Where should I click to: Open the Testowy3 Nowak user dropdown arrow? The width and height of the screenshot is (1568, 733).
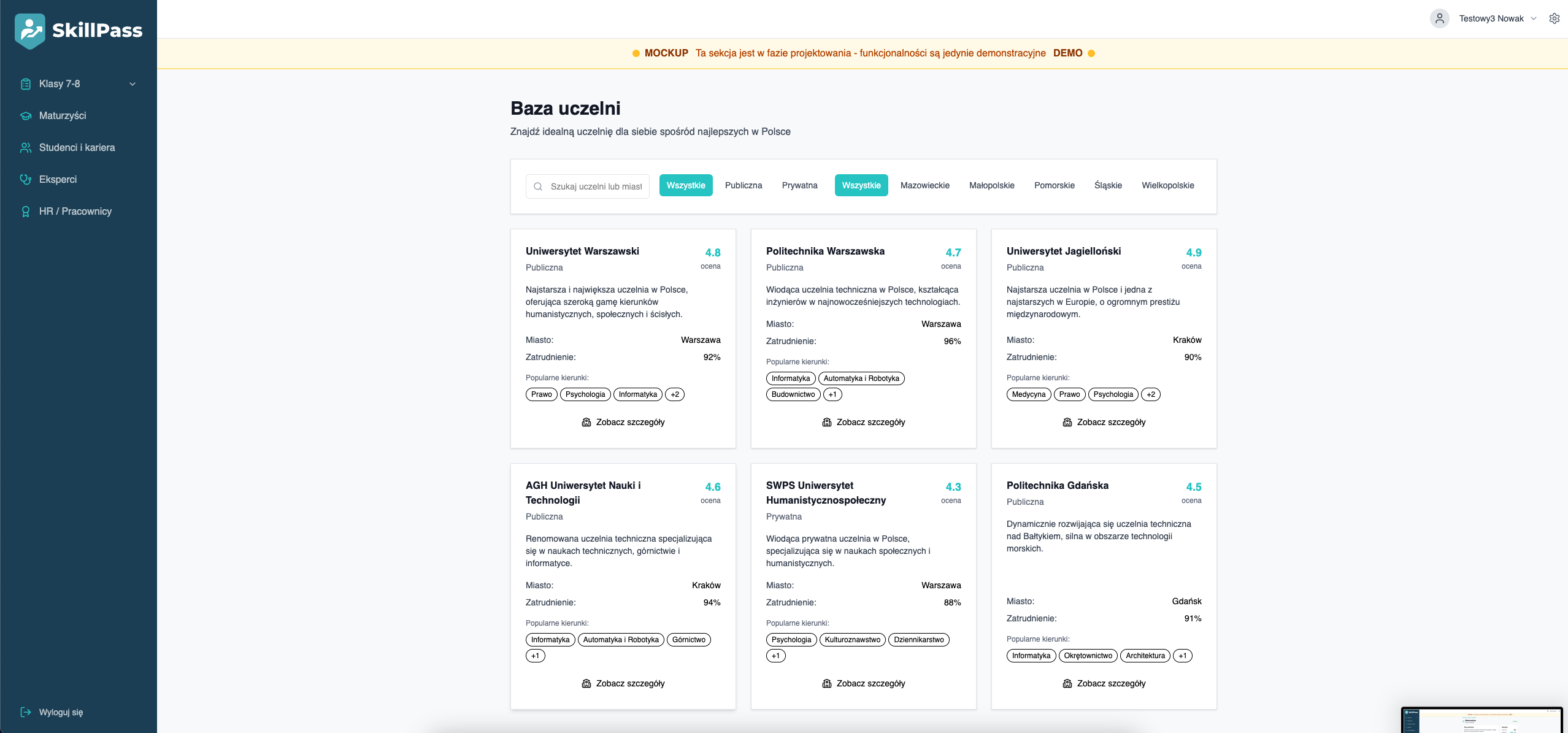(x=1534, y=18)
